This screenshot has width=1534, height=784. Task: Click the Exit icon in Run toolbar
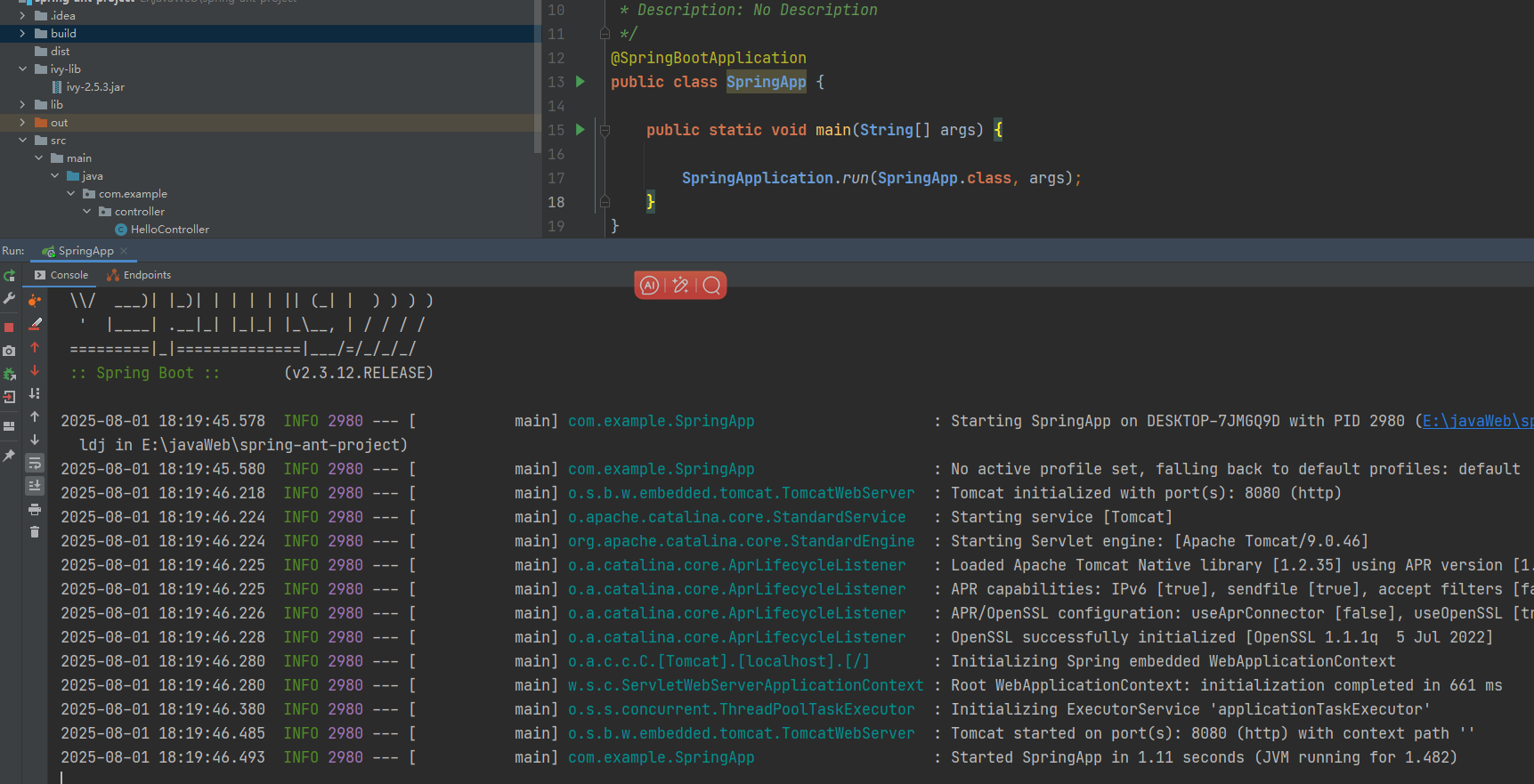point(9,397)
